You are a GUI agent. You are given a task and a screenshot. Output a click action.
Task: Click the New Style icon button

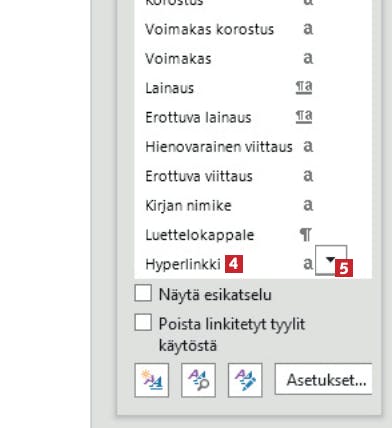[x=152, y=380]
